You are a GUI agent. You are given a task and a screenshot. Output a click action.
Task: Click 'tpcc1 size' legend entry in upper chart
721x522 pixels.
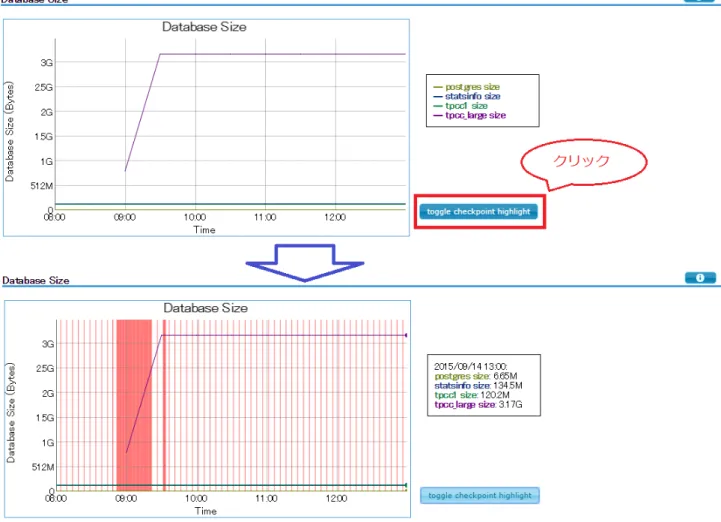tap(460, 106)
